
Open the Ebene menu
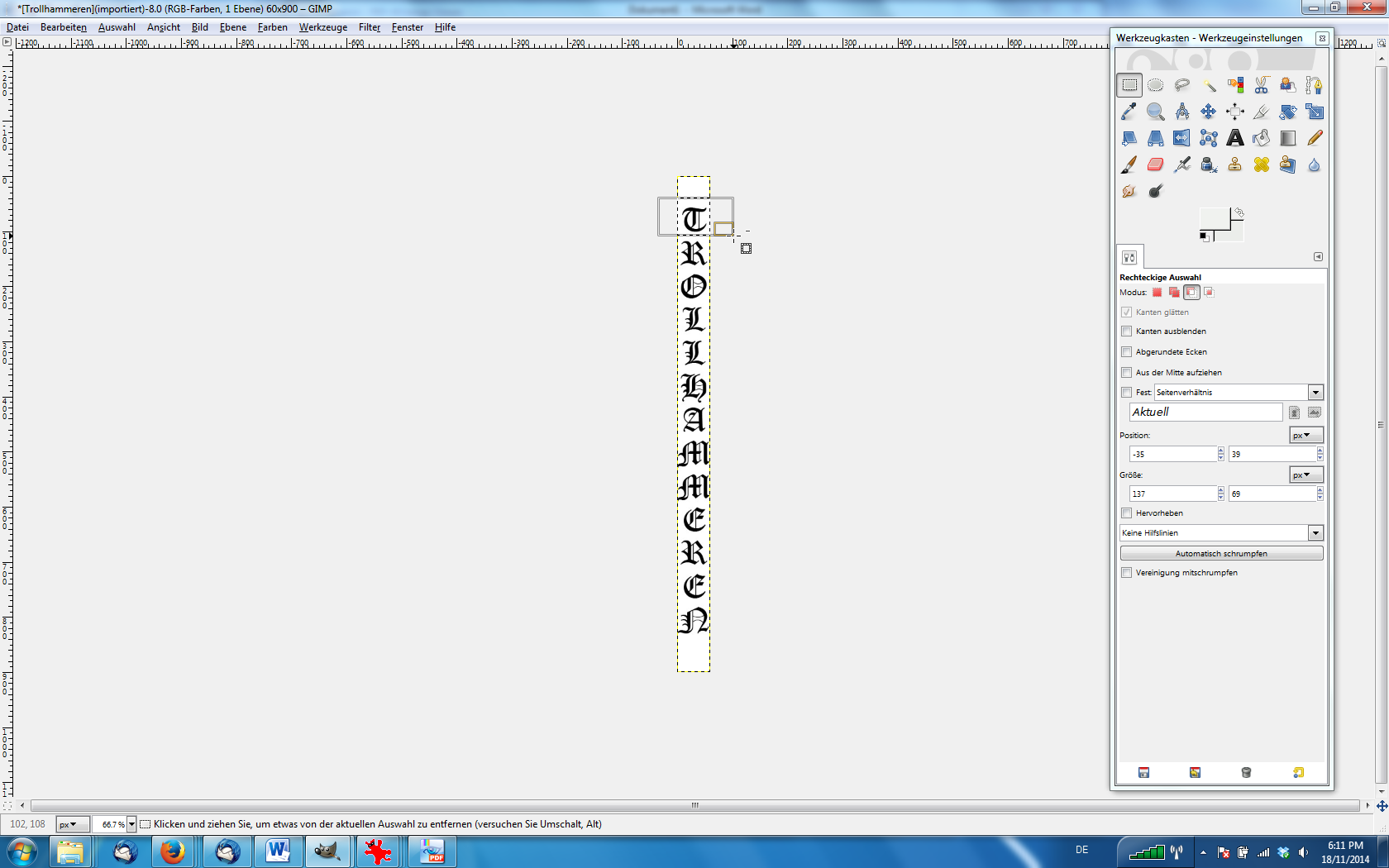[232, 27]
